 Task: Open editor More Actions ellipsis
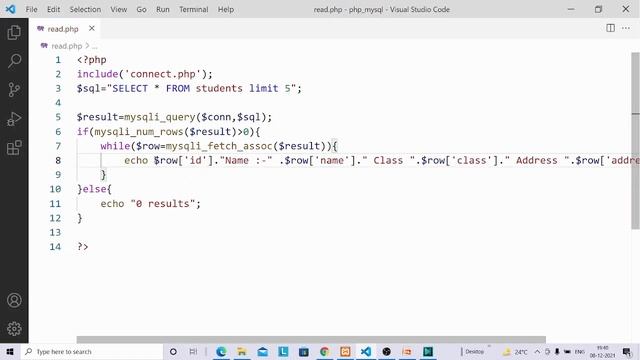(x=626, y=28)
